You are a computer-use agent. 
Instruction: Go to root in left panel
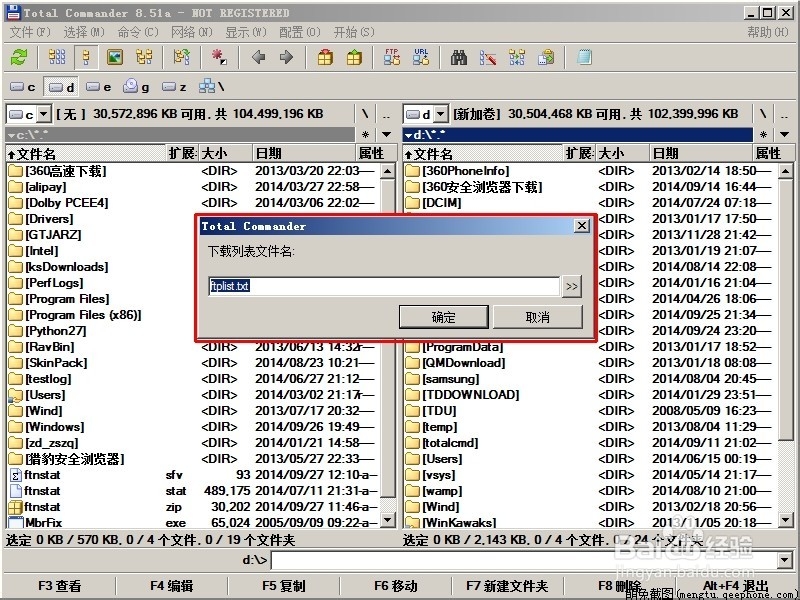[365, 114]
